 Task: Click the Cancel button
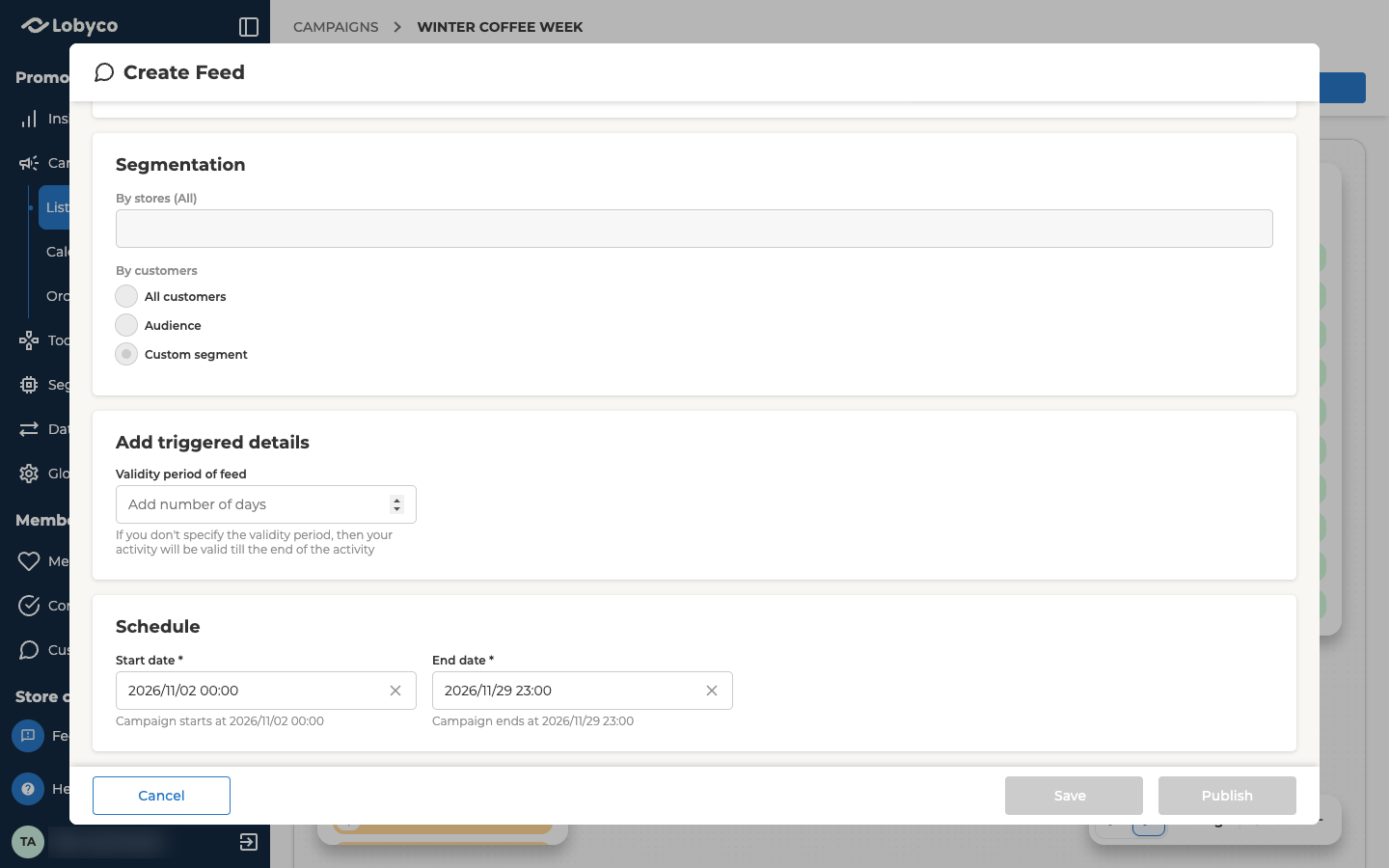pos(161,796)
